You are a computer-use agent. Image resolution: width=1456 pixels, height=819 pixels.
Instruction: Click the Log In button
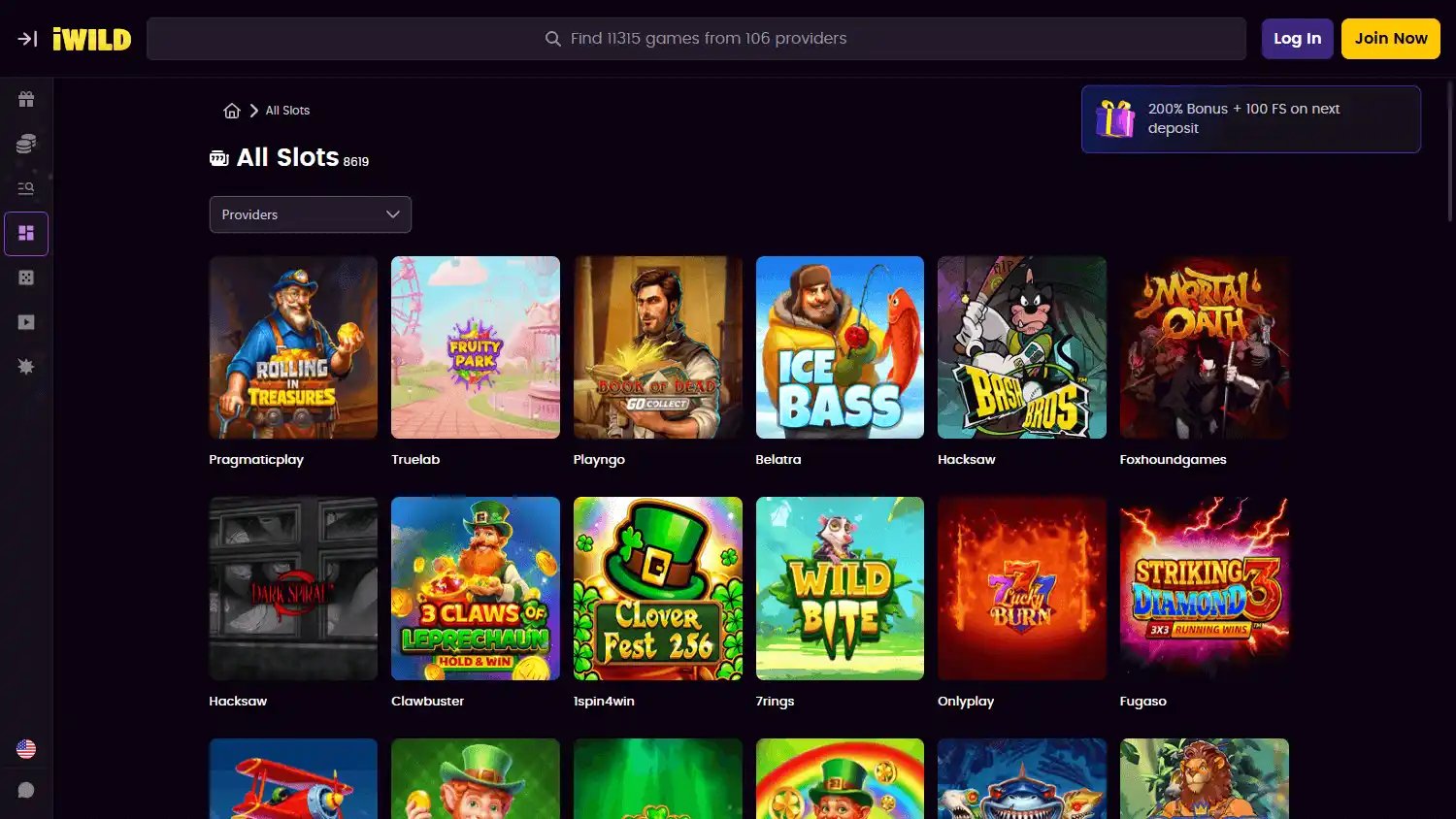pos(1297,39)
